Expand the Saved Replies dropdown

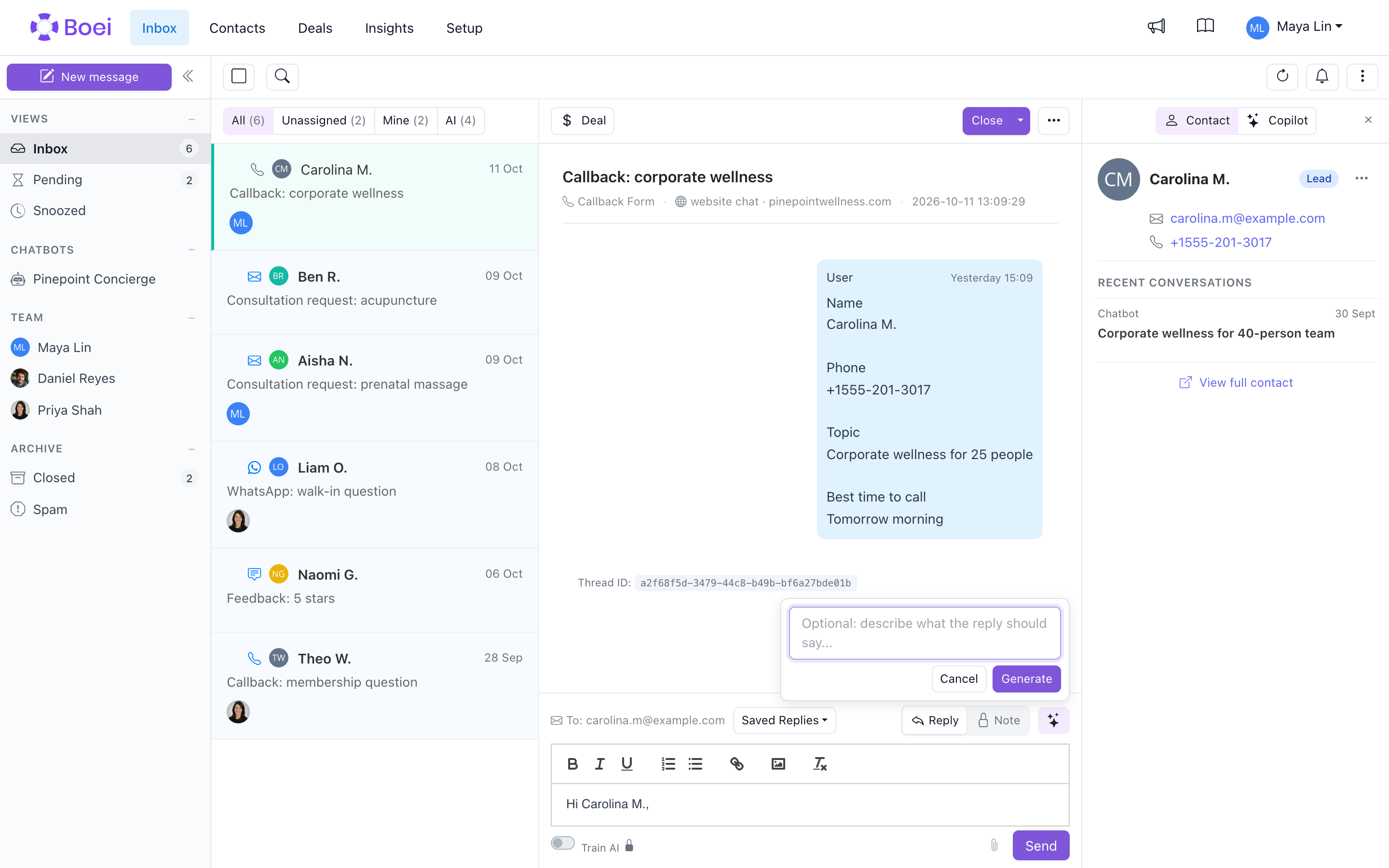click(x=784, y=720)
